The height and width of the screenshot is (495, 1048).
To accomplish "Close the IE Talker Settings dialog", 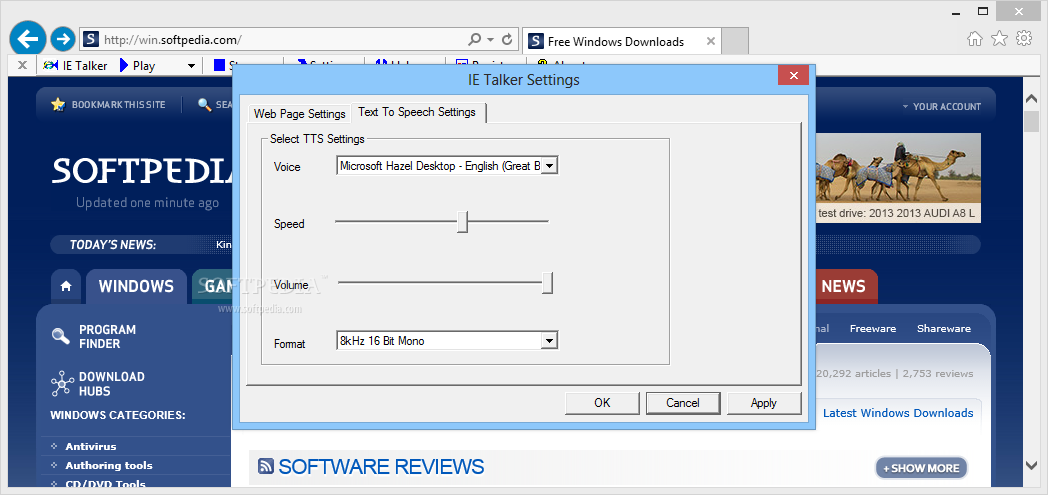I will (x=793, y=75).
